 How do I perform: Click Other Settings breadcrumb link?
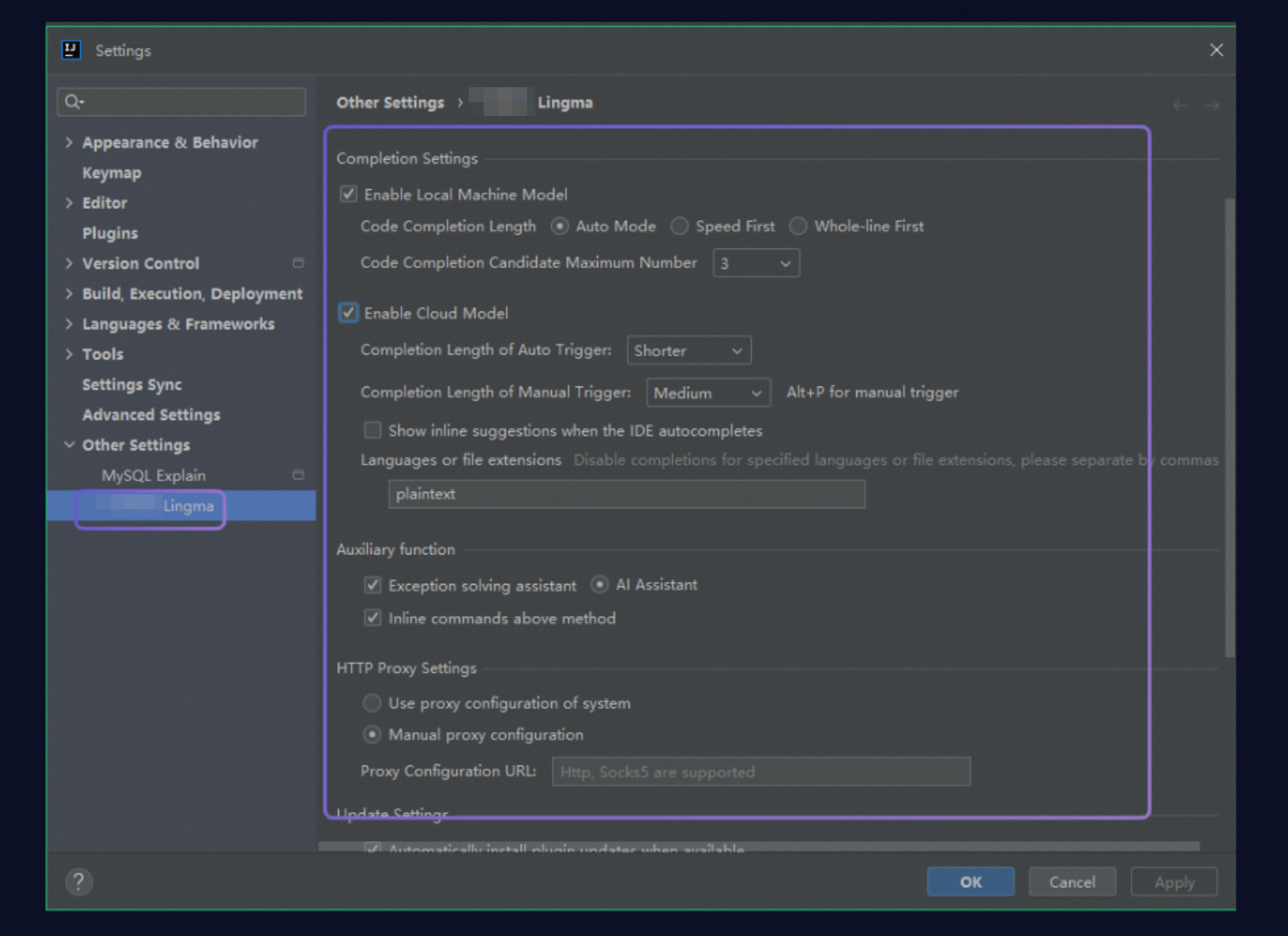tap(390, 103)
